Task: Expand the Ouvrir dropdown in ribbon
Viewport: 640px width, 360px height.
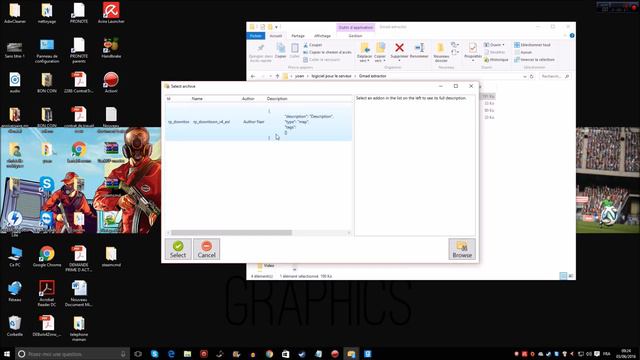Action: click(494, 45)
